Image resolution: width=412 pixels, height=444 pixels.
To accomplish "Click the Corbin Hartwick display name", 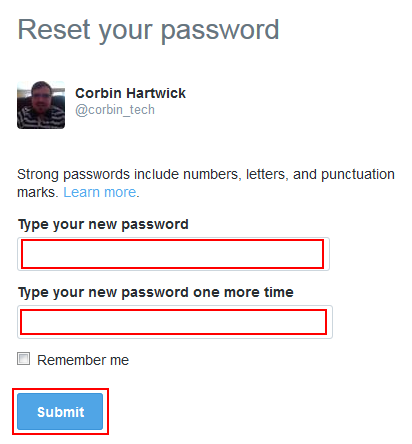I will click(130, 93).
